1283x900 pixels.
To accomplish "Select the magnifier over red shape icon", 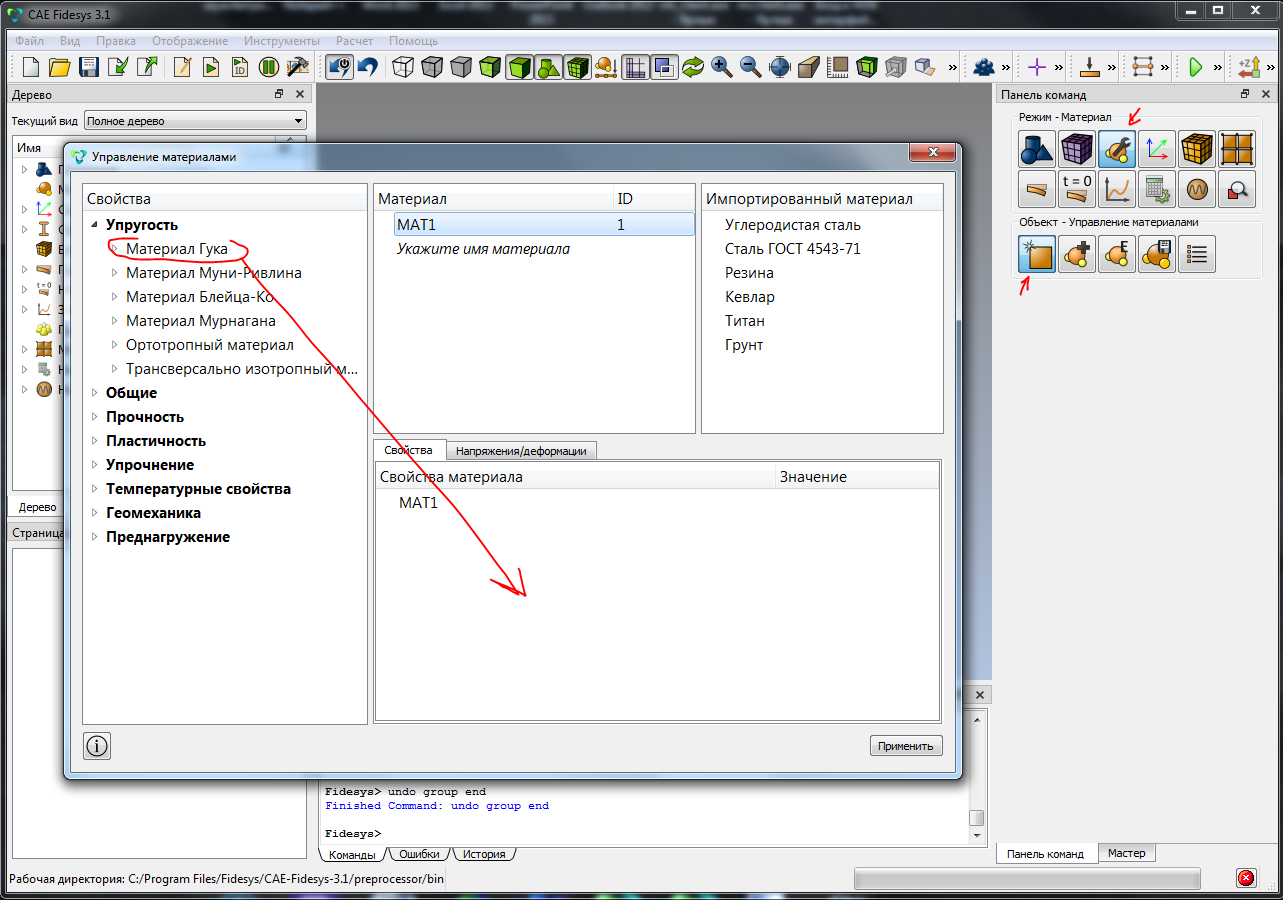I will 1237,188.
